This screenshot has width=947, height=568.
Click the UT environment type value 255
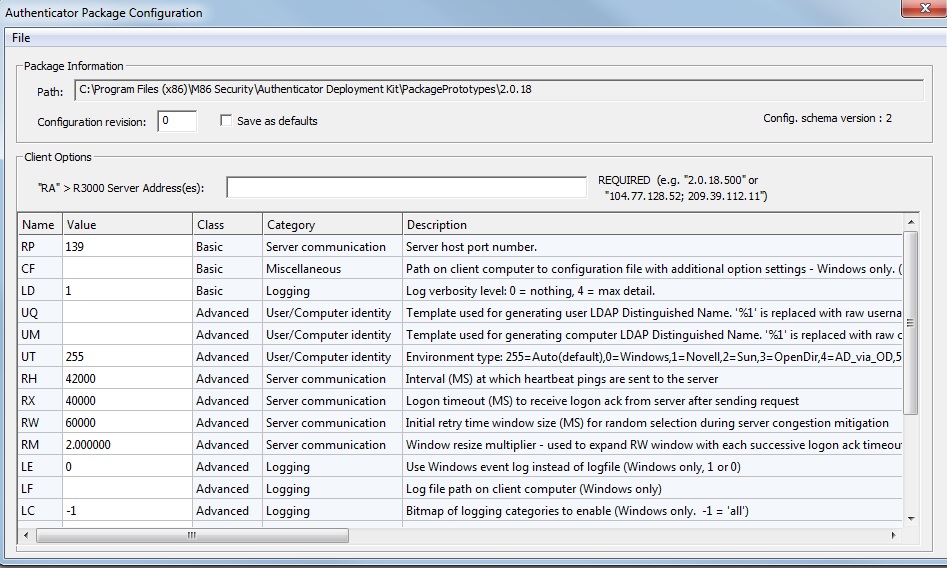tap(127, 357)
